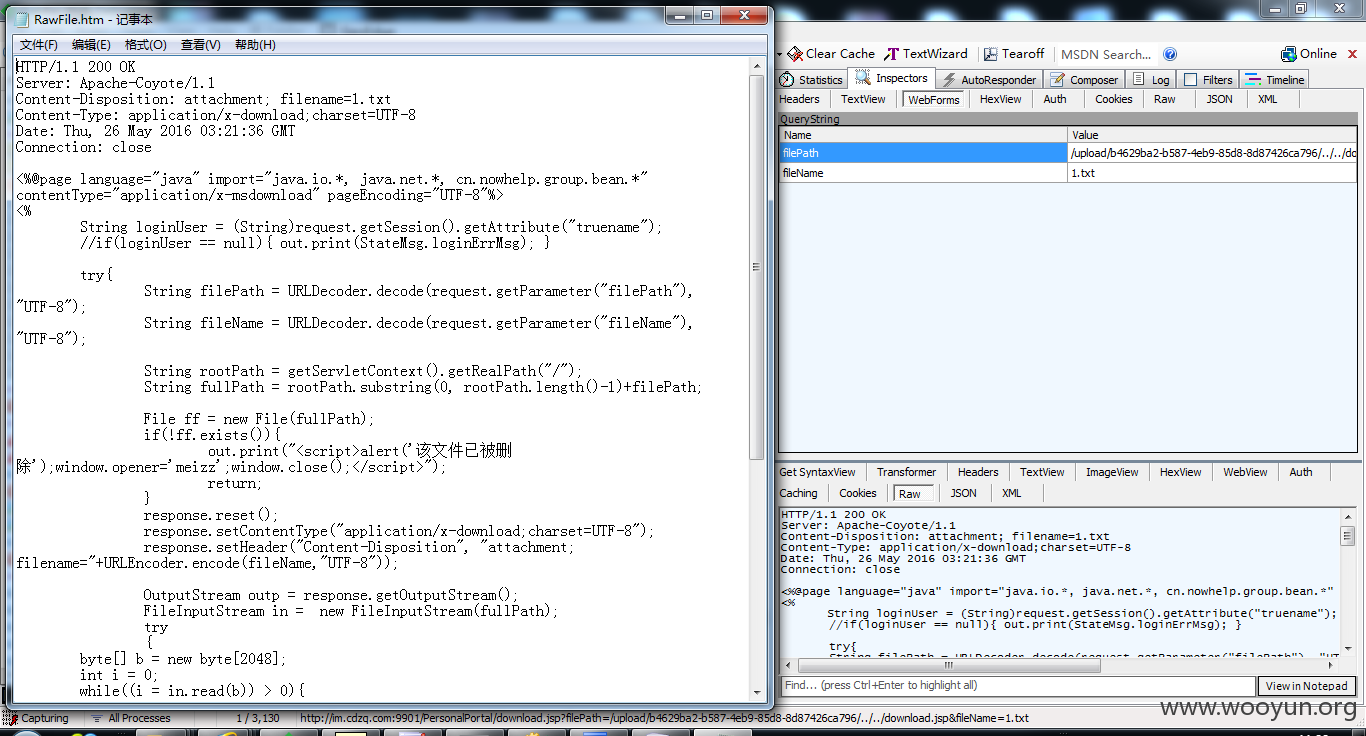Select the fileName row name cell
This screenshot has width=1366, height=736.
[923, 172]
